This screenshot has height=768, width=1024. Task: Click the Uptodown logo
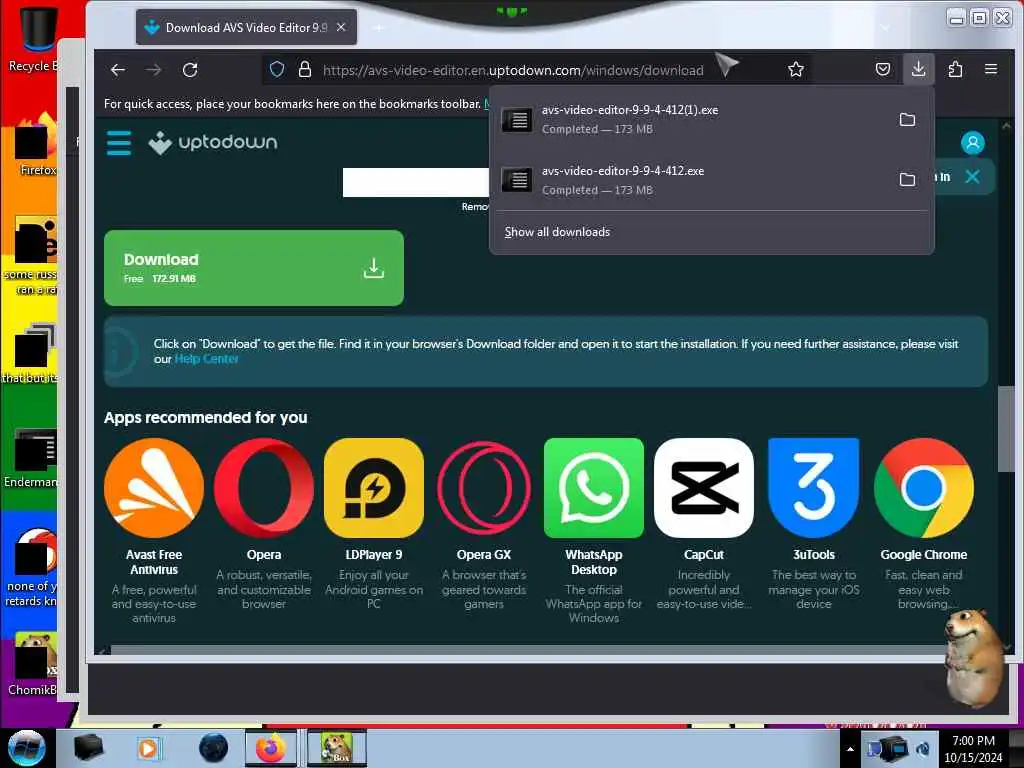(213, 142)
